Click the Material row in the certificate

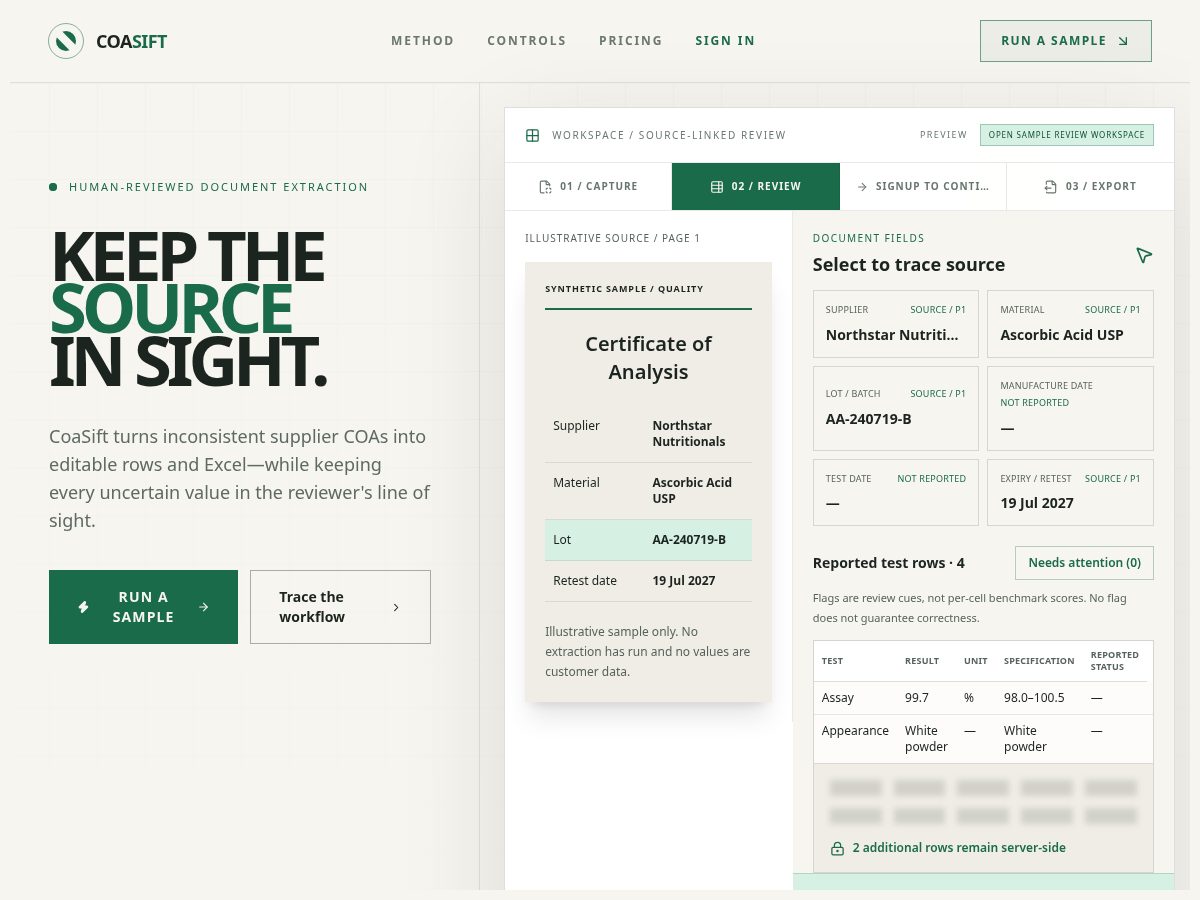click(648, 491)
